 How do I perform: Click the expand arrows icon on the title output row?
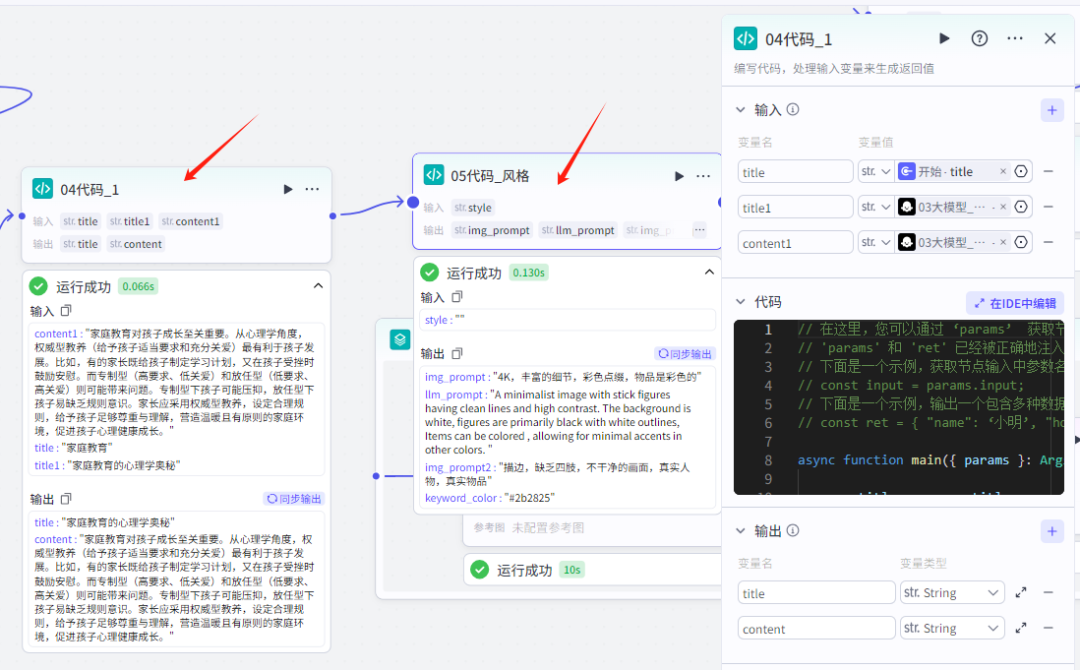[x=1021, y=592]
